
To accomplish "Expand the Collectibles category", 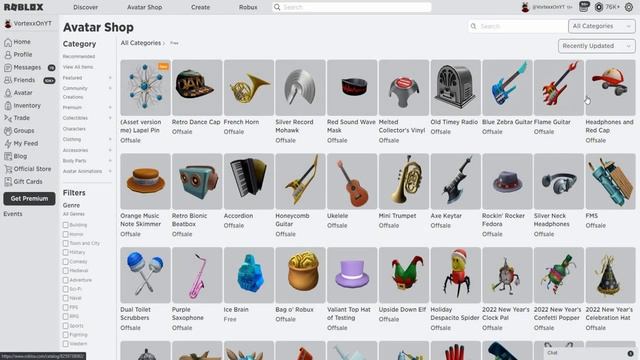I will click(x=110, y=118).
